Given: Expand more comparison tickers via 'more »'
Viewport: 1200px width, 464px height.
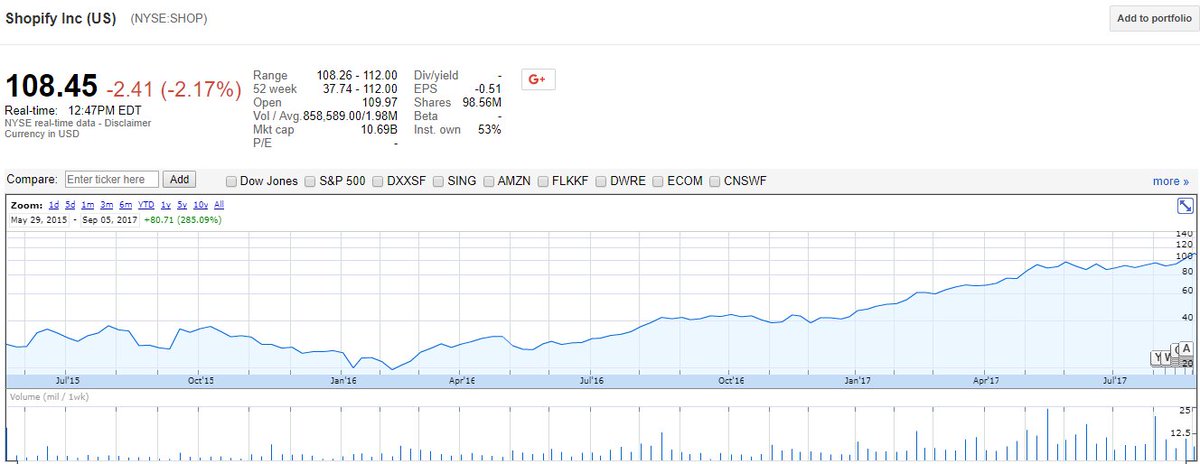Looking at the screenshot, I should (x=1171, y=181).
